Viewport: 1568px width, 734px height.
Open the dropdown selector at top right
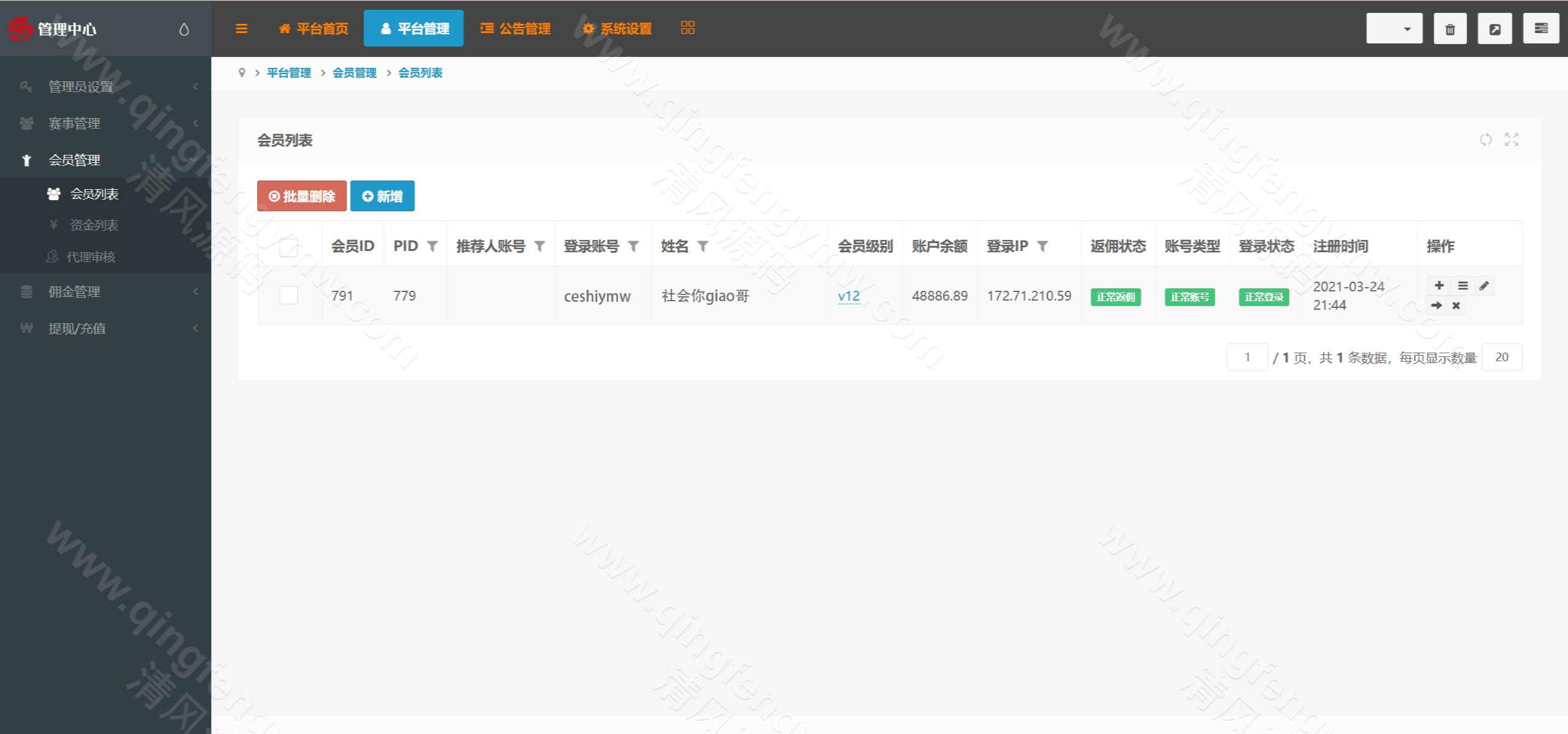tap(1394, 28)
